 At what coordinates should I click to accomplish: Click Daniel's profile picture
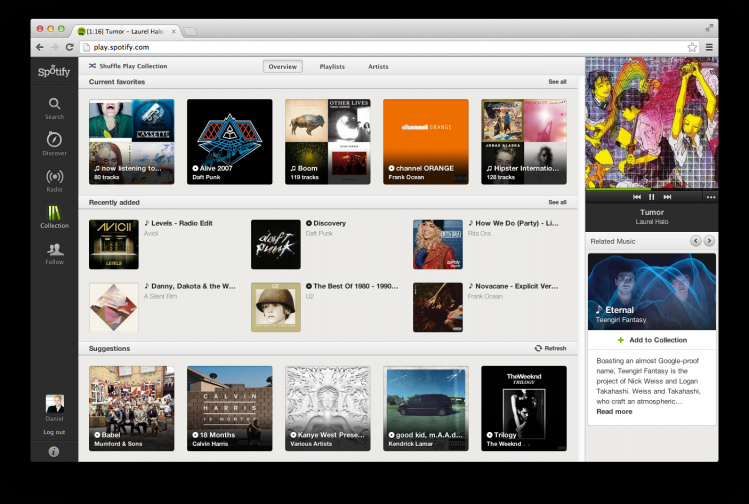point(54,404)
